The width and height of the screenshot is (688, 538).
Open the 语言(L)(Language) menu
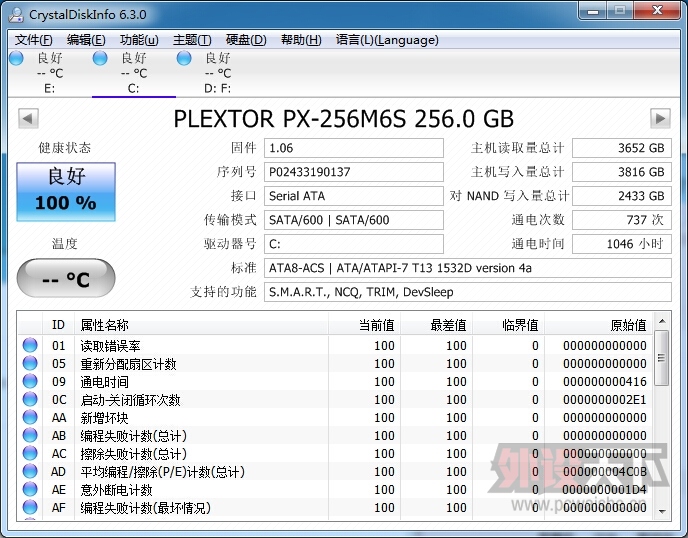click(x=386, y=40)
